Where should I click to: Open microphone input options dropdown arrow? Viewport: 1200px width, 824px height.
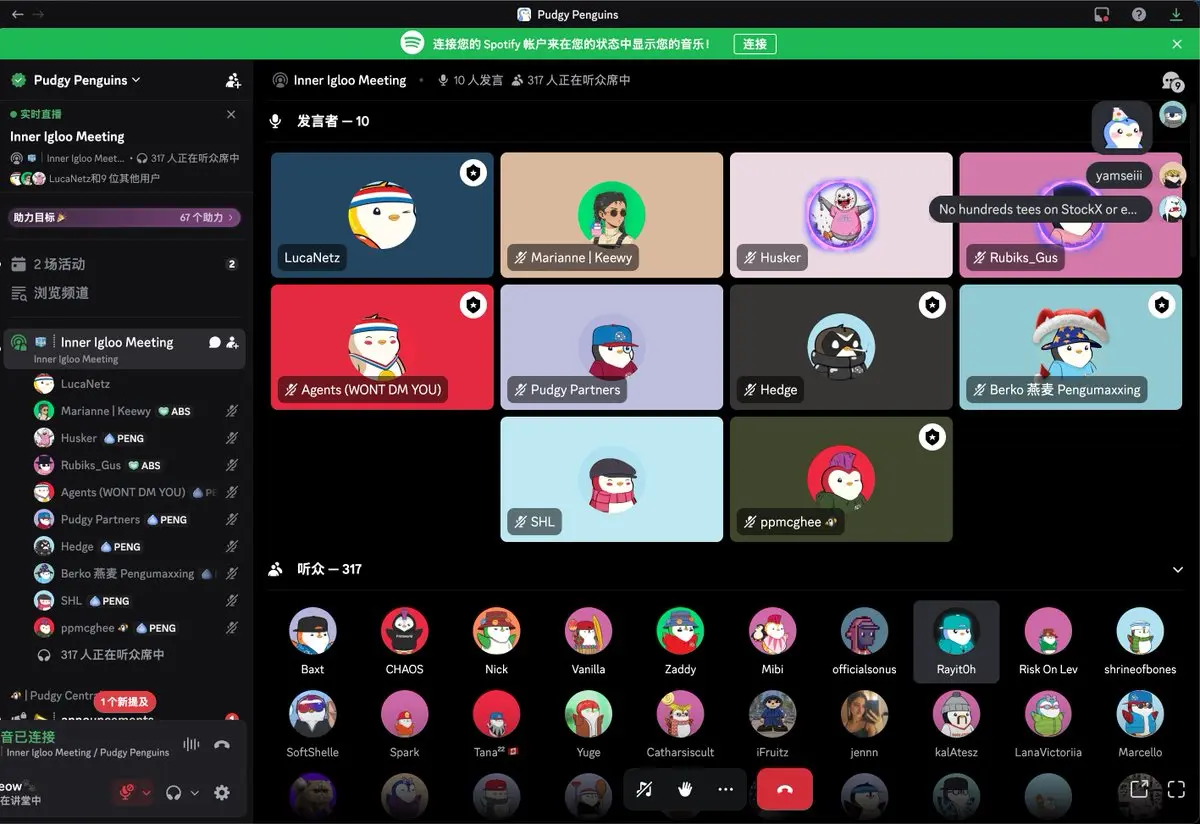coord(147,793)
